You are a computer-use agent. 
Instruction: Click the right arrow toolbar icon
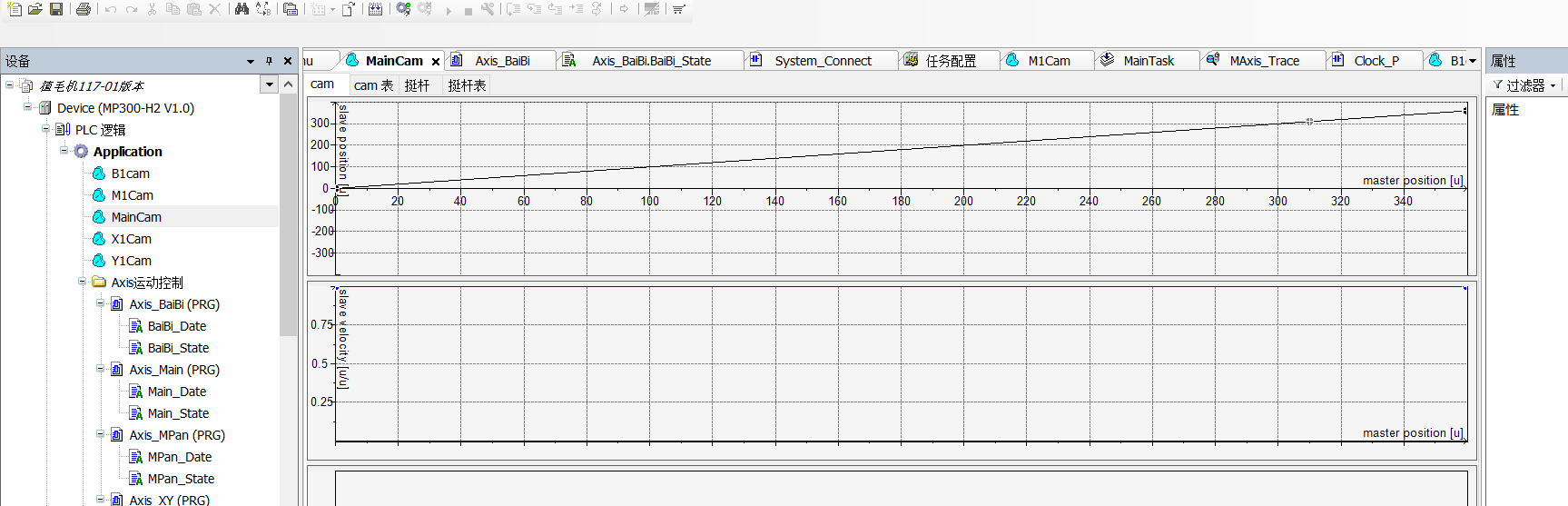click(625, 9)
